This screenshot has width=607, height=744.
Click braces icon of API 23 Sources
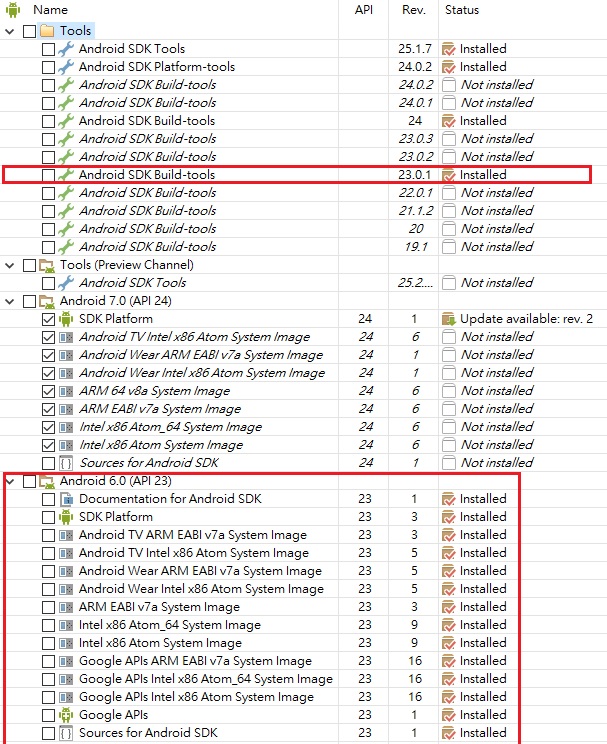point(66,733)
